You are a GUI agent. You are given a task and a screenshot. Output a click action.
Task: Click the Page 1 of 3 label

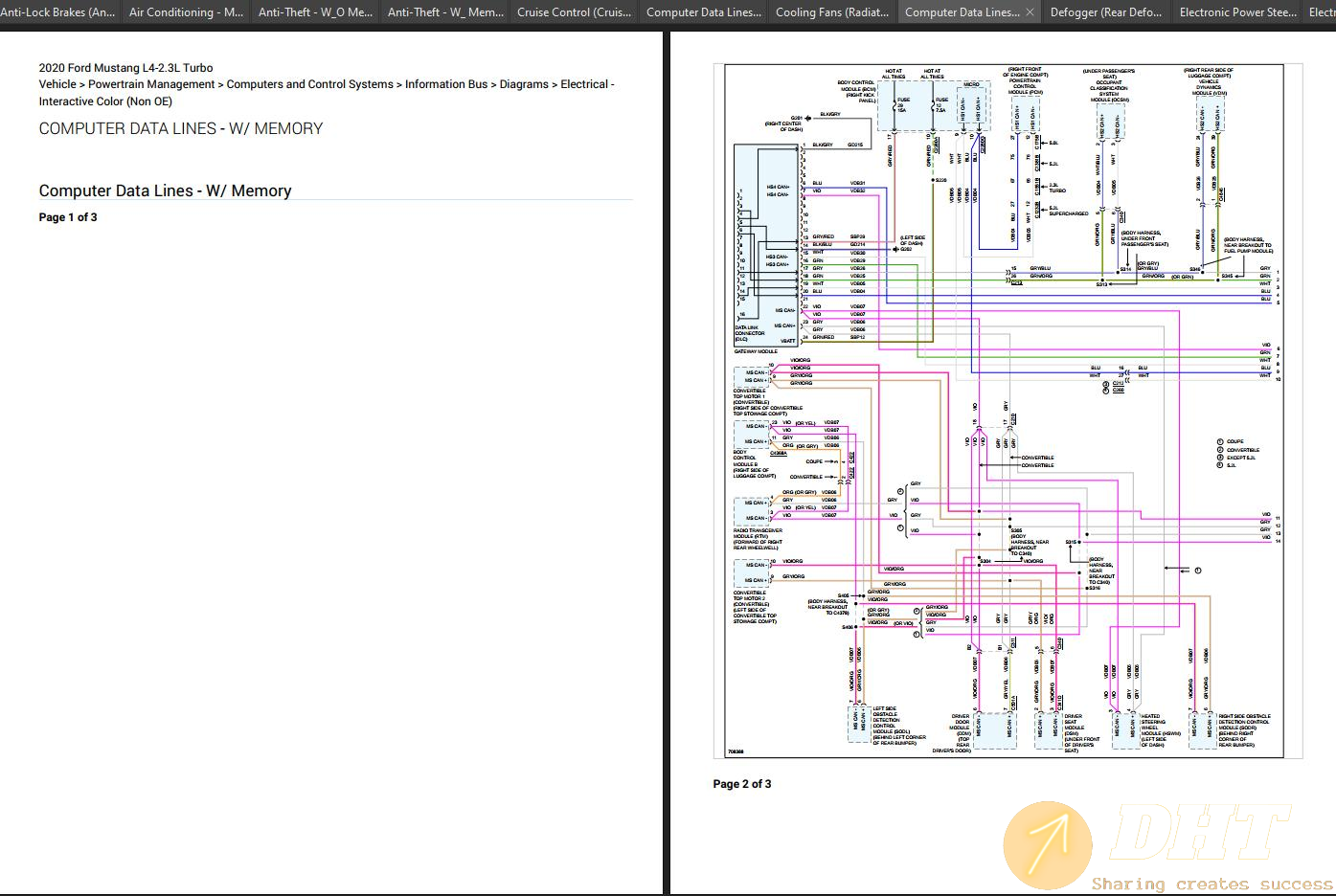click(68, 217)
